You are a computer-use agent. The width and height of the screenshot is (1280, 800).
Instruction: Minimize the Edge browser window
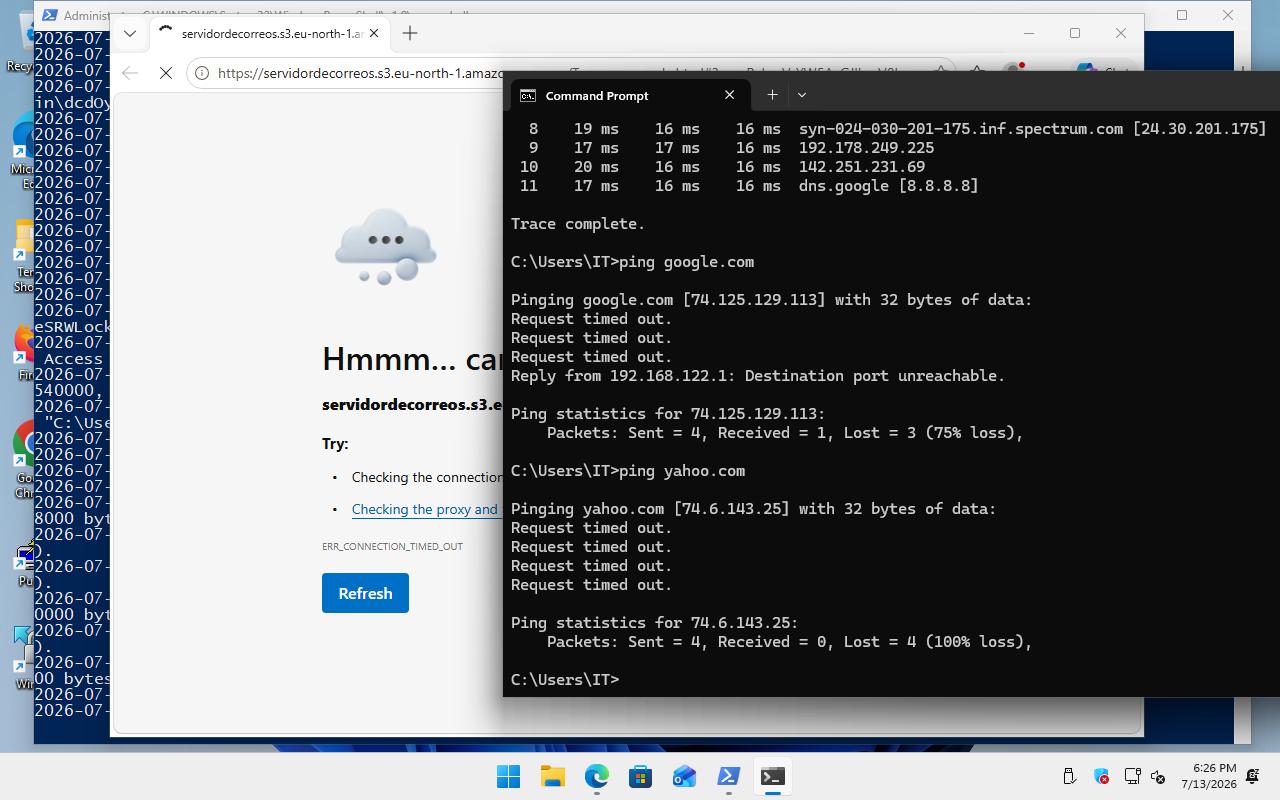point(1029,33)
